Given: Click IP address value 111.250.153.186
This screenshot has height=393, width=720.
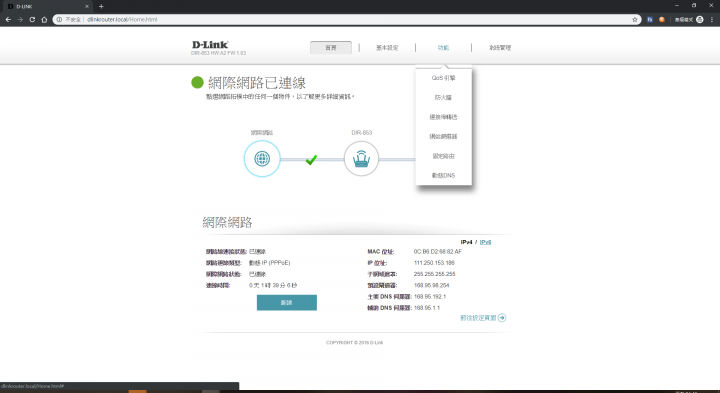Looking at the screenshot, I should tap(434, 263).
